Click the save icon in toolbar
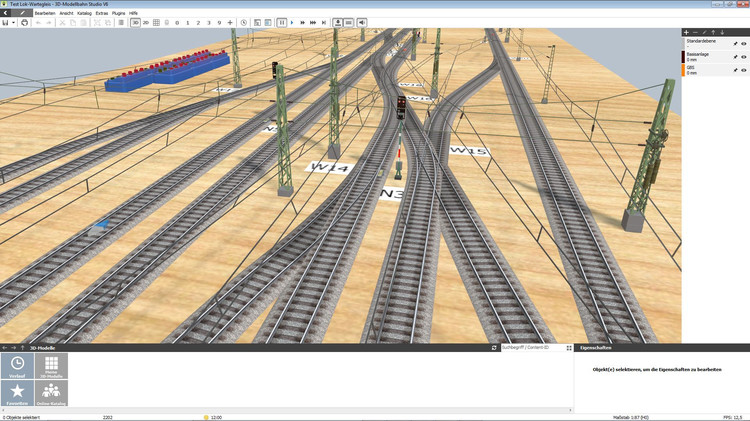Screen dimensions: 750x421 click(6, 22)
